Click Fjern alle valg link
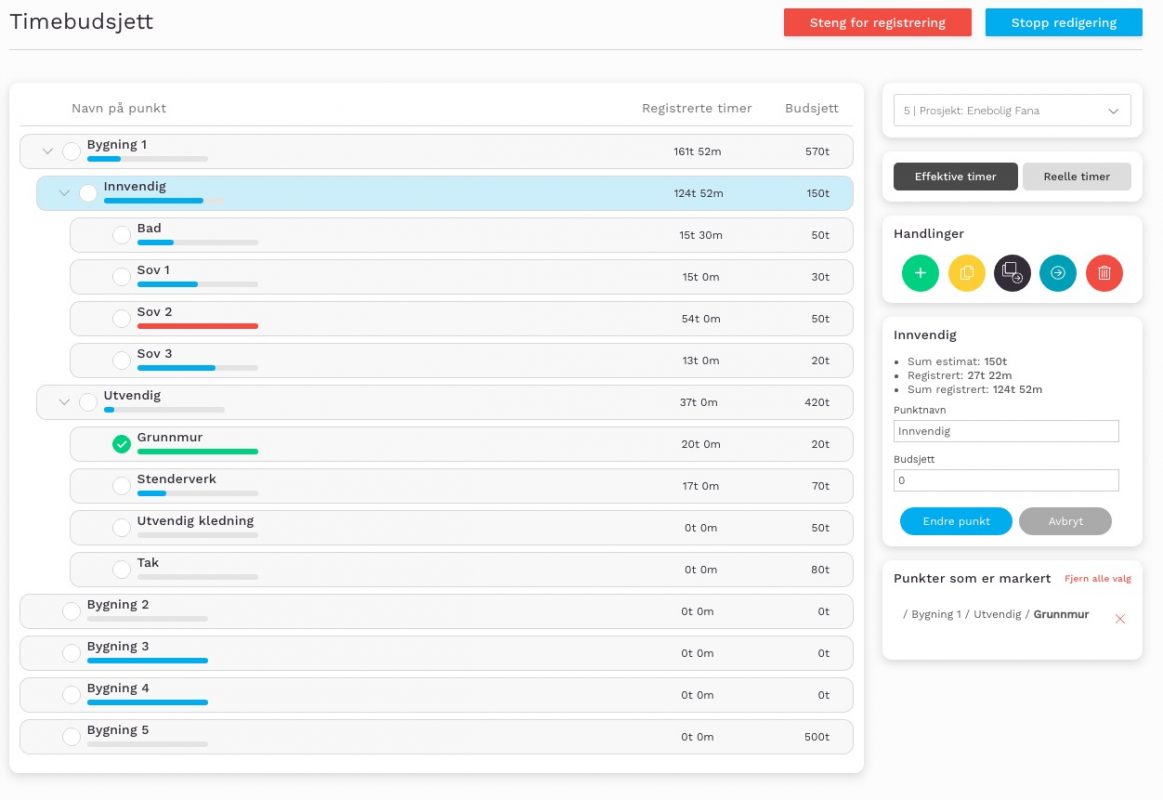 pos(1097,579)
